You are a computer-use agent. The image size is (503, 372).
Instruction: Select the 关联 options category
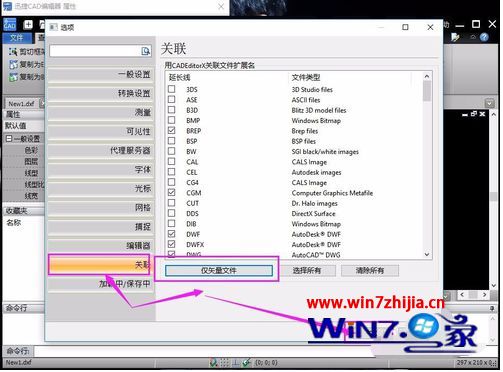click(x=99, y=265)
